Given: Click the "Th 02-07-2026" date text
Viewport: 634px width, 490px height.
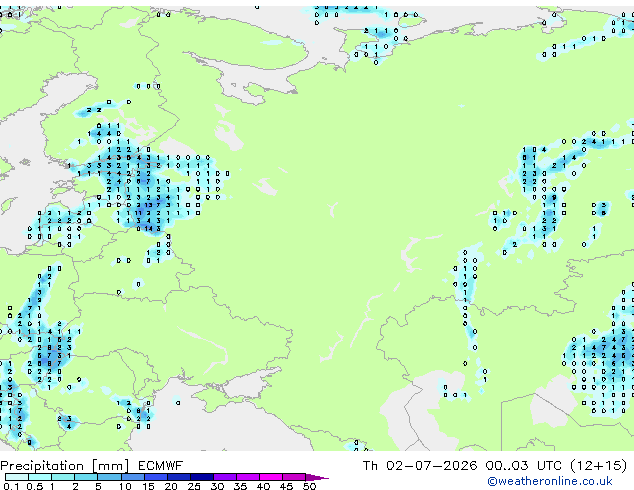Looking at the screenshot, I should coord(420,466).
